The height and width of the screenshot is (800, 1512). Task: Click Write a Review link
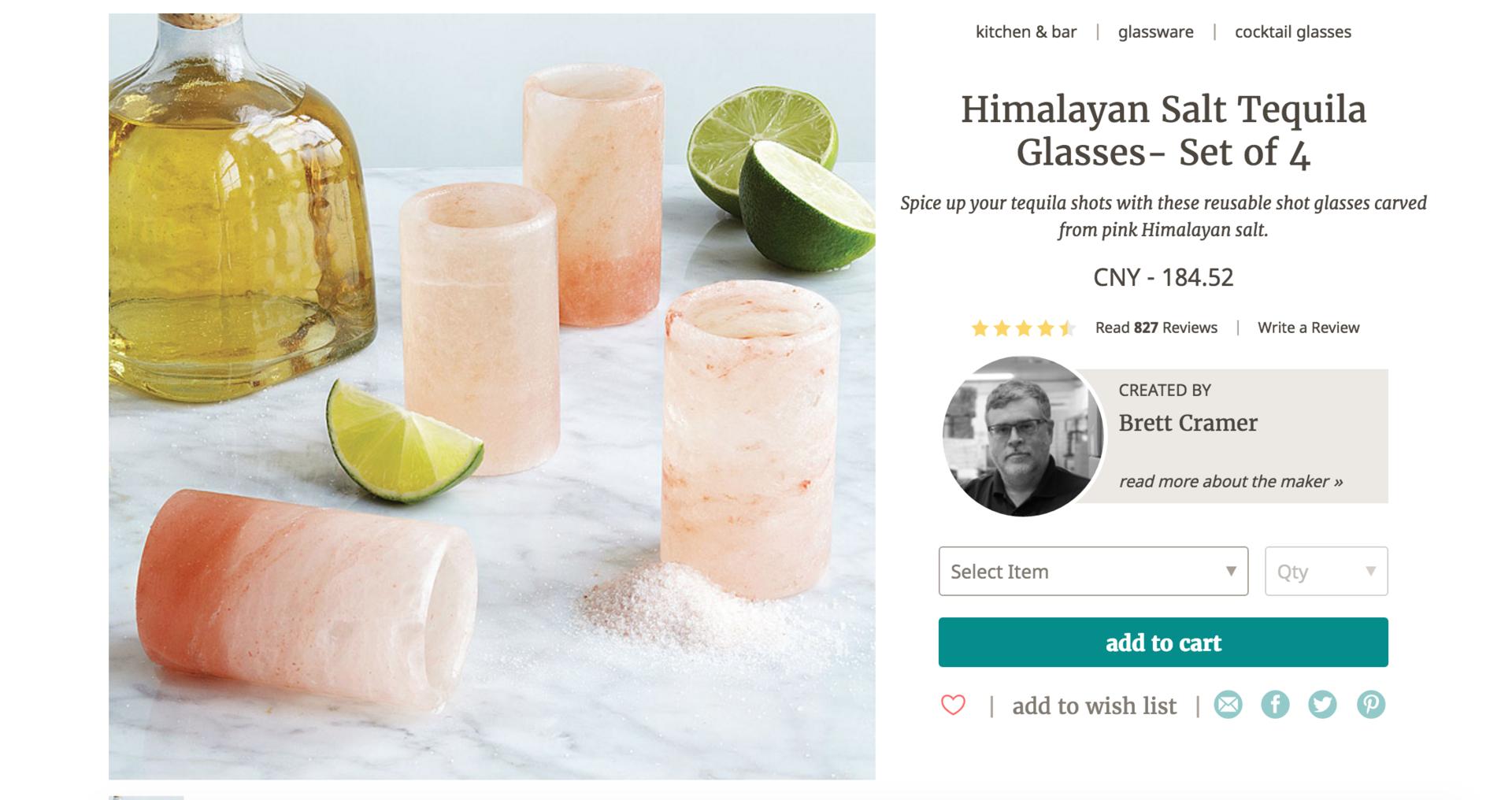pyautogui.click(x=1308, y=328)
